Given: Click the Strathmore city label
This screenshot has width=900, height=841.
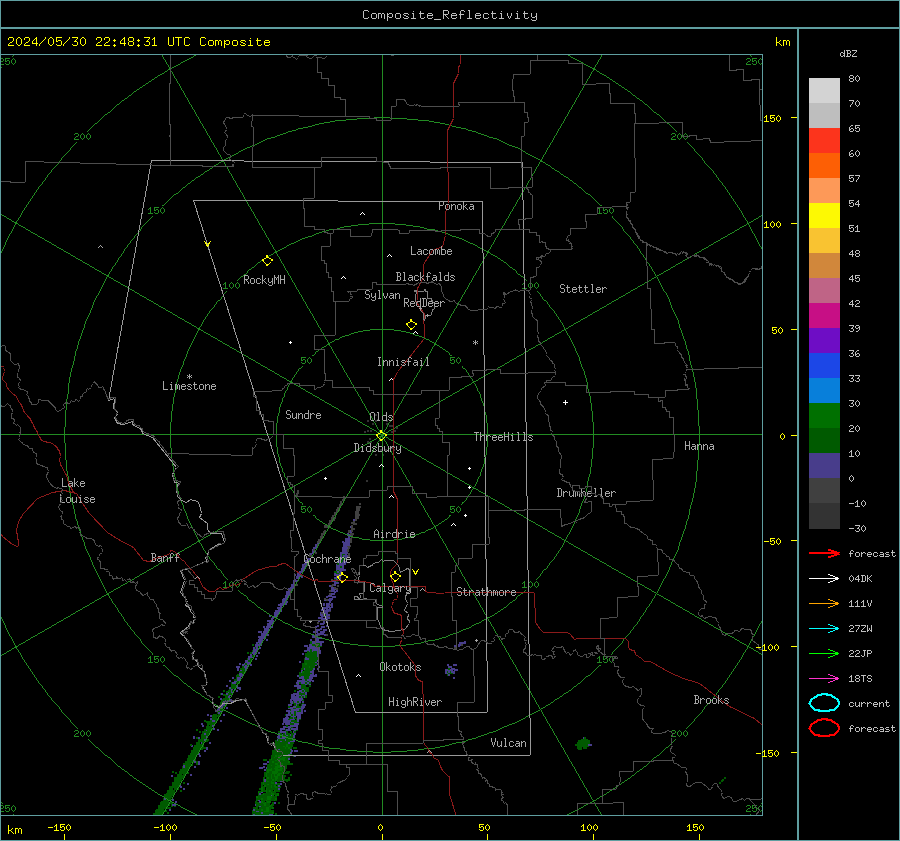Looking at the screenshot, I should coord(486,592).
